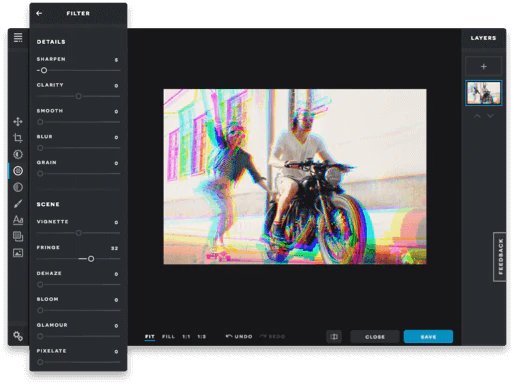Go back using Filter arrow
Screen dimensions: 514x384
click(x=39, y=13)
